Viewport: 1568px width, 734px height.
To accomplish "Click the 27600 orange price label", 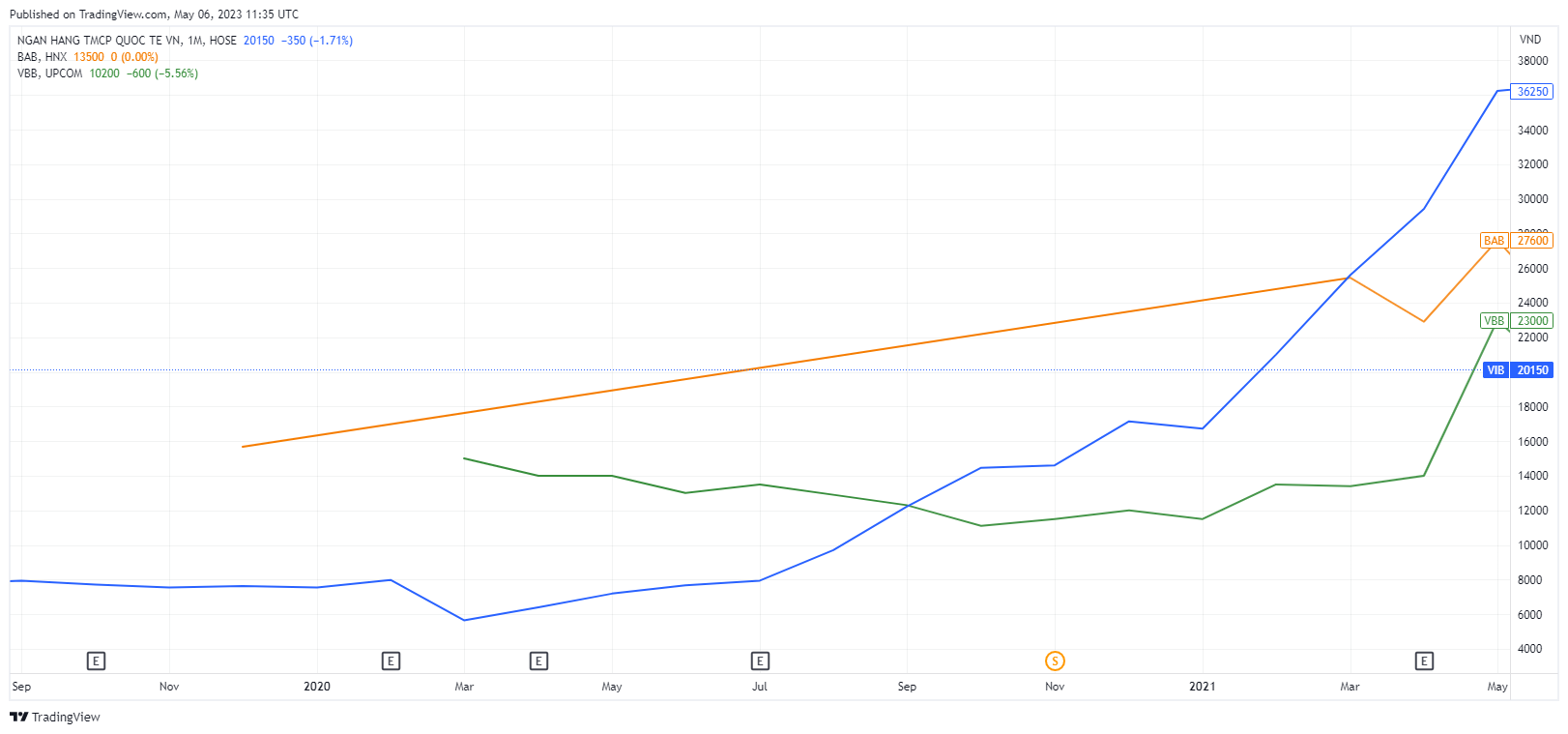I will tap(1532, 241).
